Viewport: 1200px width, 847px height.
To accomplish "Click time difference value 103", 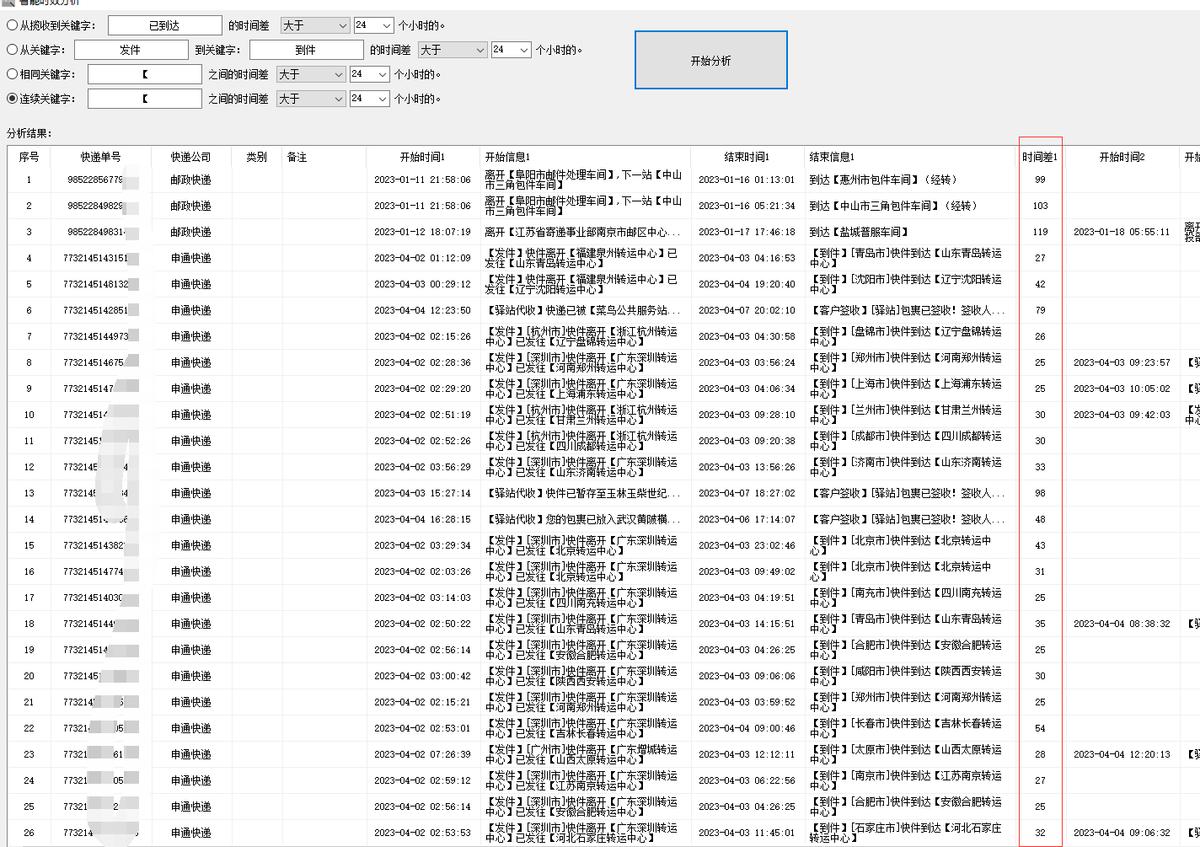I will (1040, 206).
